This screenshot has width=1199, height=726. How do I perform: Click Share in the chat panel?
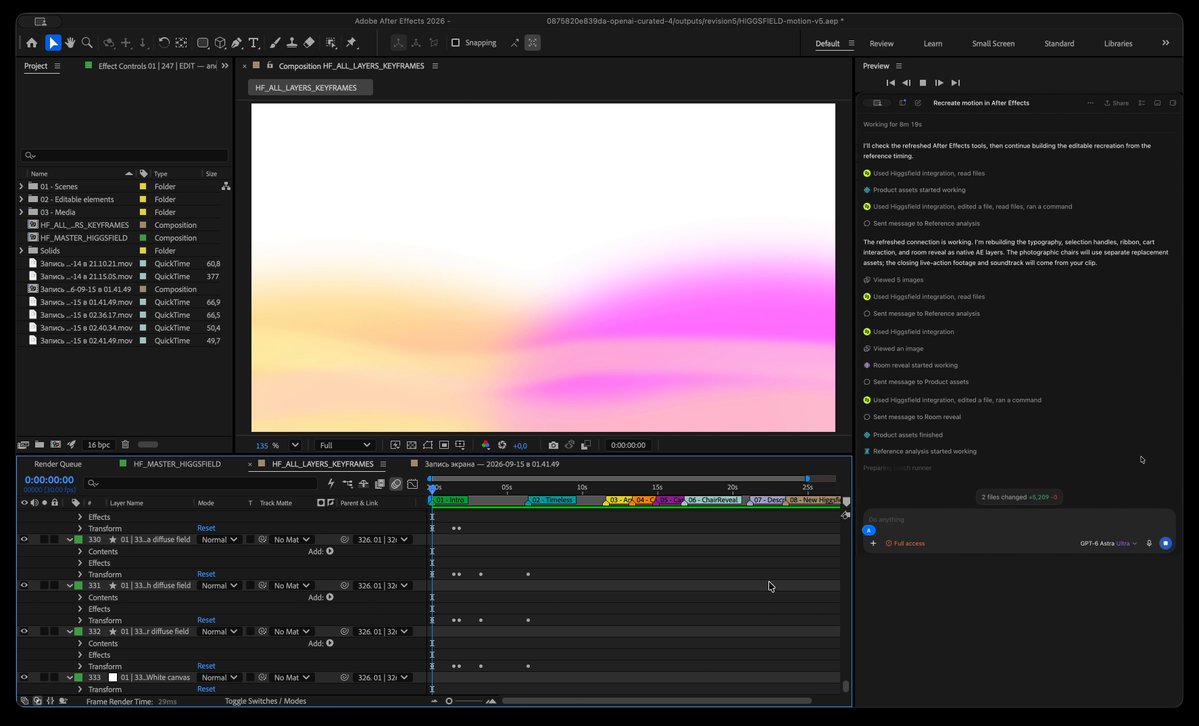pos(1116,103)
